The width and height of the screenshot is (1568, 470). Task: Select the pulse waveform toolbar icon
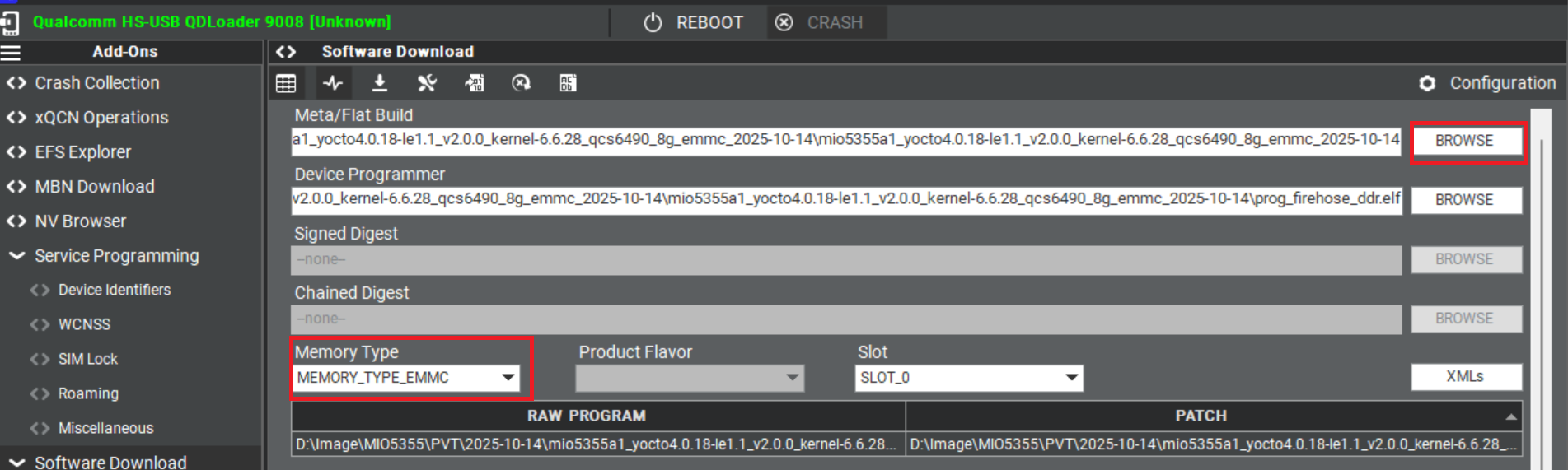[x=333, y=83]
